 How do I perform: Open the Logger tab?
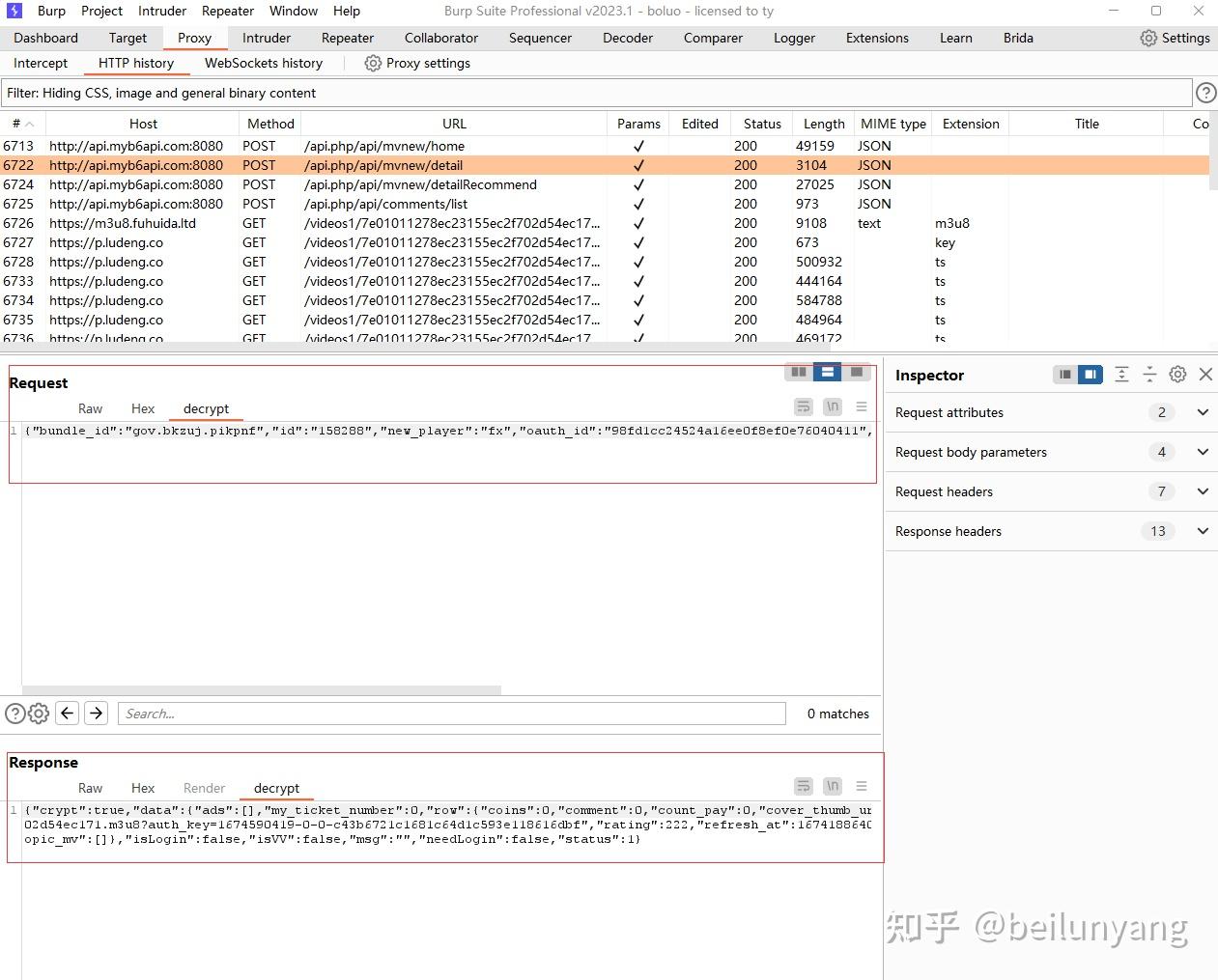click(x=794, y=38)
